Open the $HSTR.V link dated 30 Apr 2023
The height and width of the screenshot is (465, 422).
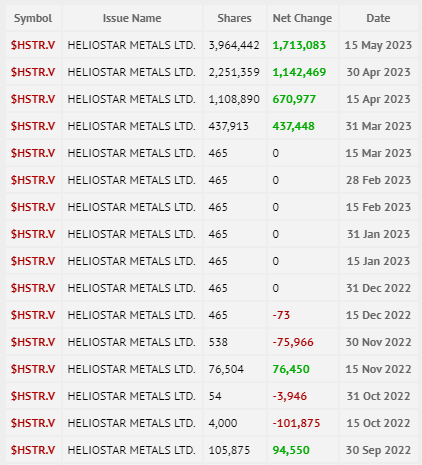[x=33, y=72]
